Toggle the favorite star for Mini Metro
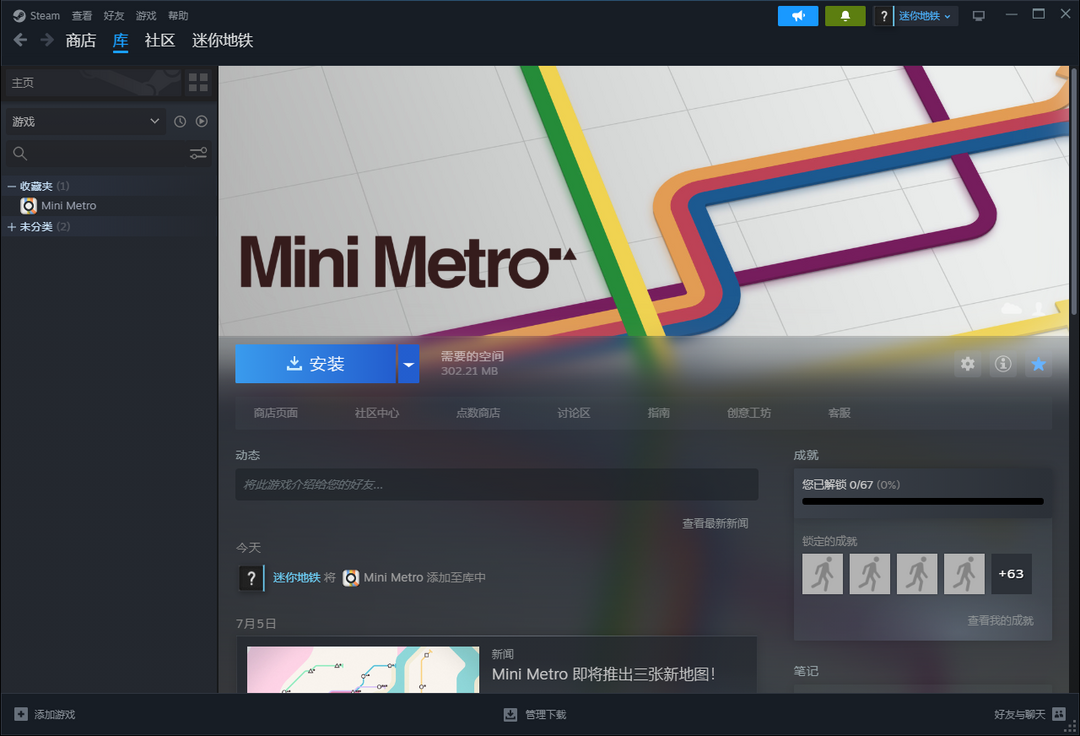The height and width of the screenshot is (736, 1080). tap(1039, 364)
